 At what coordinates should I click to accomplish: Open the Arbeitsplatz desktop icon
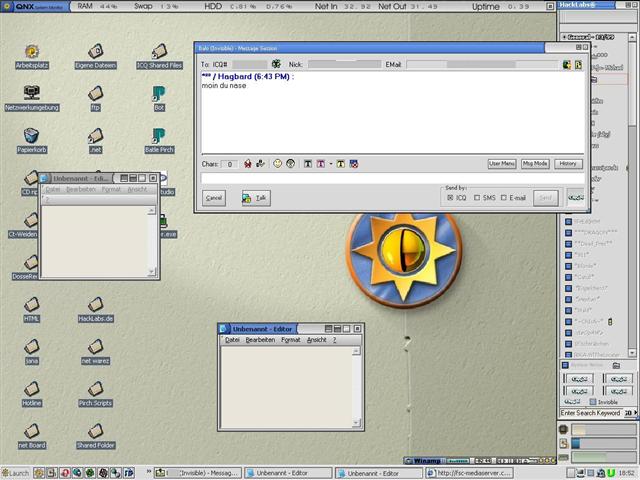(31, 51)
